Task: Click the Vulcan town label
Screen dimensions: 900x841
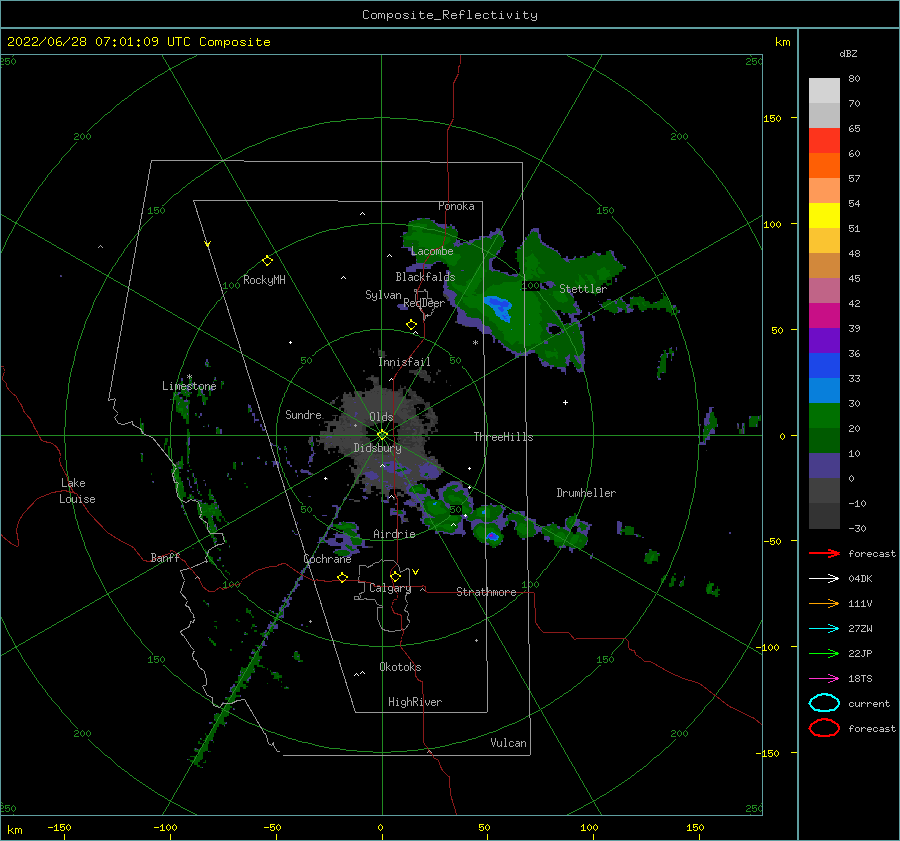Action: click(509, 743)
